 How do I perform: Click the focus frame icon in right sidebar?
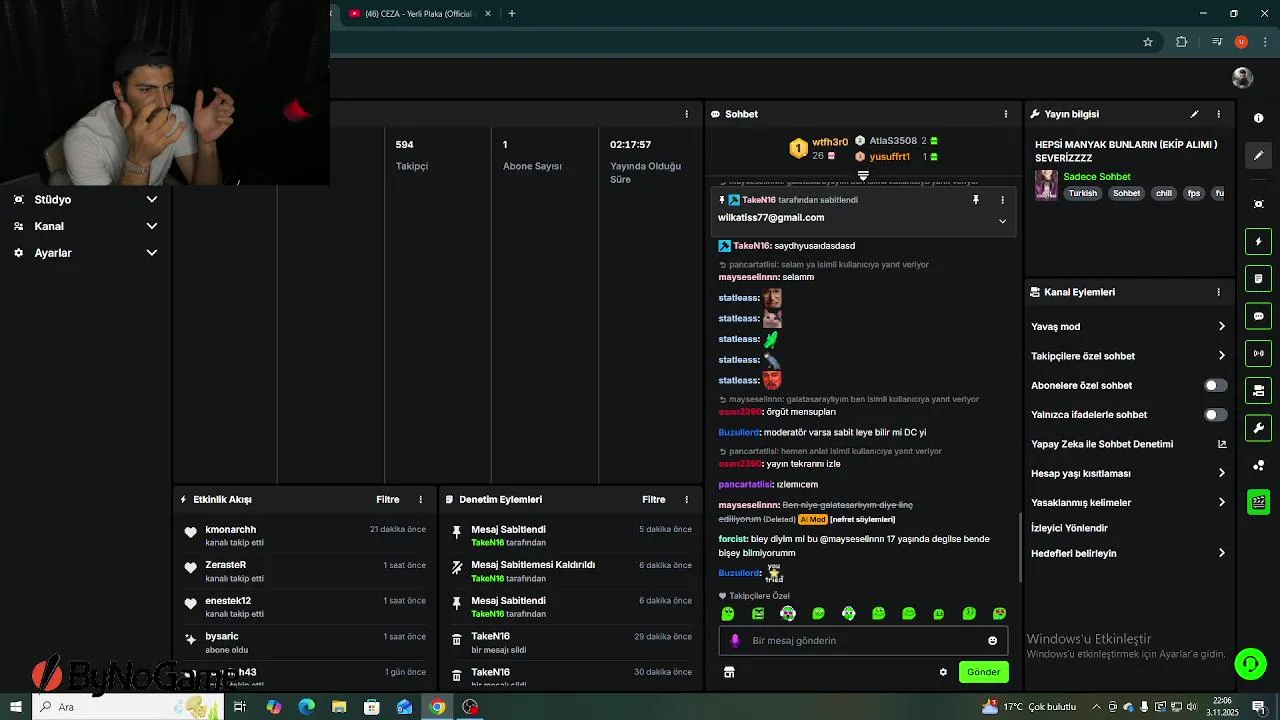tap(1258, 204)
